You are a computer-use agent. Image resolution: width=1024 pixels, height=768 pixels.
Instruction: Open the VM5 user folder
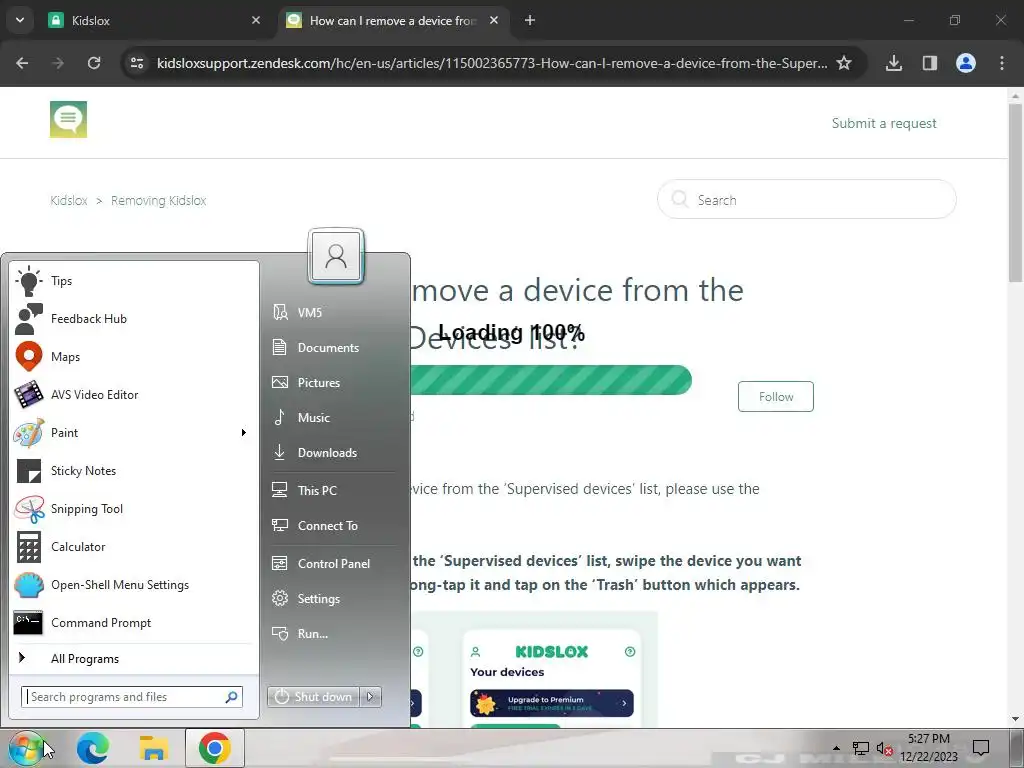[x=334, y=312]
